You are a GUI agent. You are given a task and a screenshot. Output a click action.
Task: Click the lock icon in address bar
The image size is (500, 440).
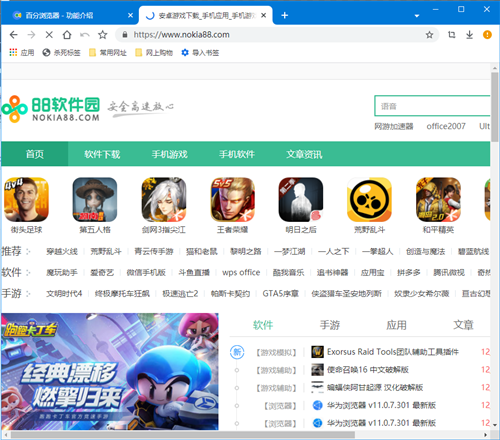coord(125,35)
